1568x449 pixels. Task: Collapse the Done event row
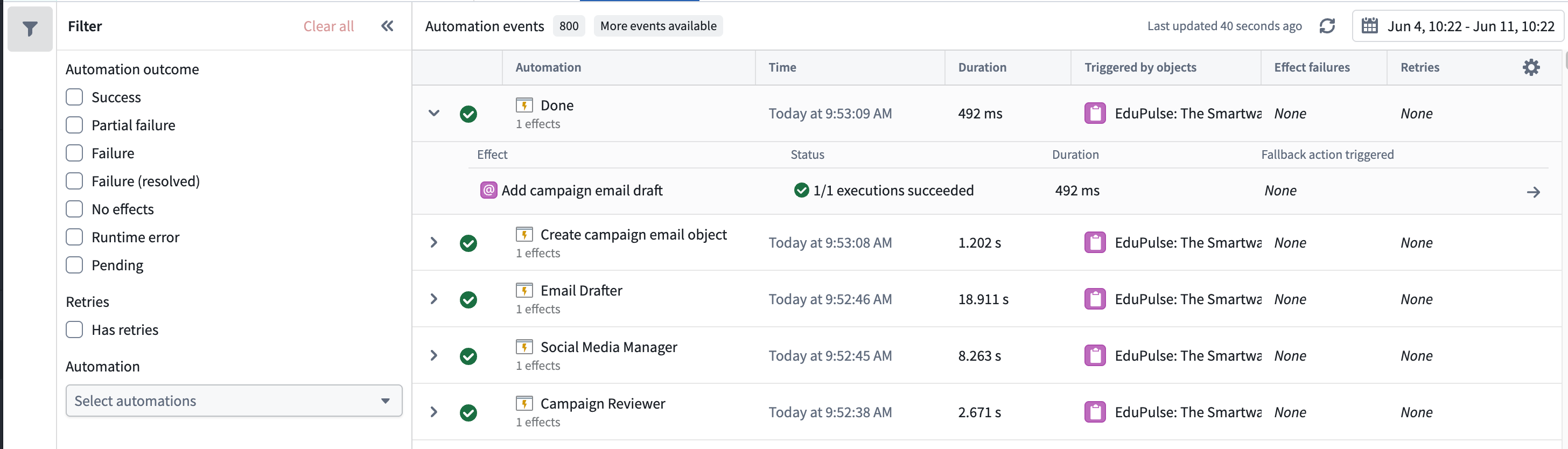pos(434,113)
